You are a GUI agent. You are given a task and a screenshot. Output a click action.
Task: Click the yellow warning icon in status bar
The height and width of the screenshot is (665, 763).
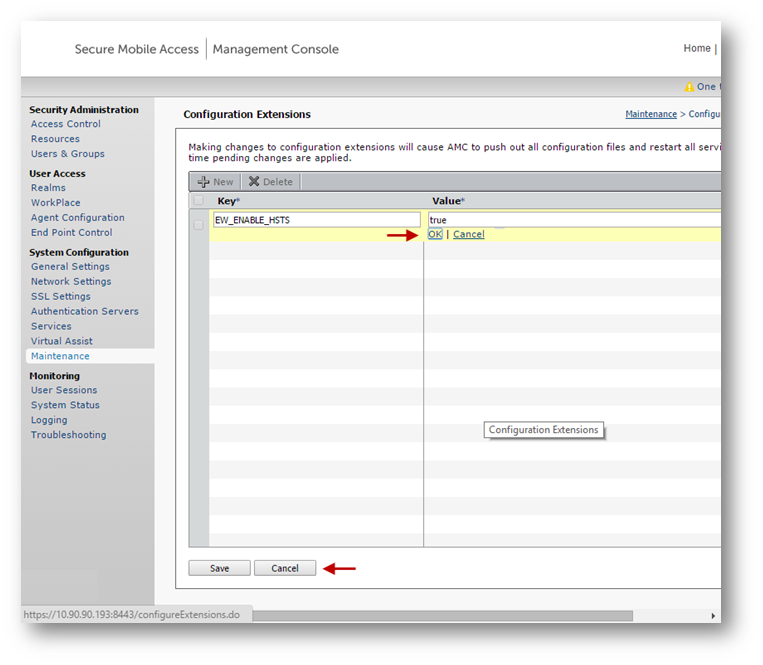[688, 87]
